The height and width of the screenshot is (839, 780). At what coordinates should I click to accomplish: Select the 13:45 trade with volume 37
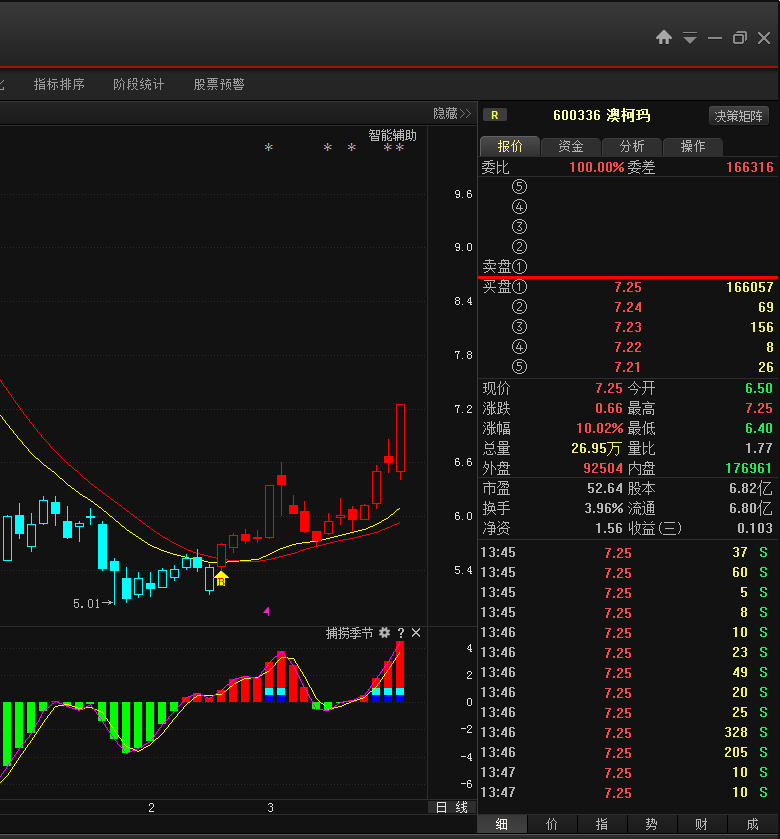[625, 552]
